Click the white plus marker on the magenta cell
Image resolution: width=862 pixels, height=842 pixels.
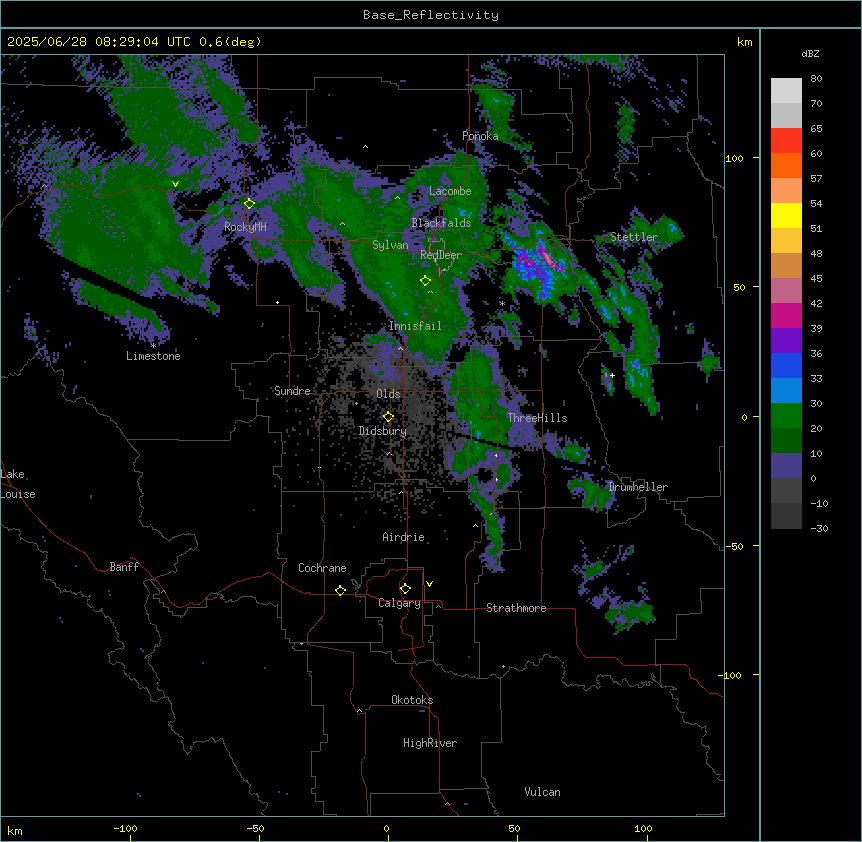612,375
